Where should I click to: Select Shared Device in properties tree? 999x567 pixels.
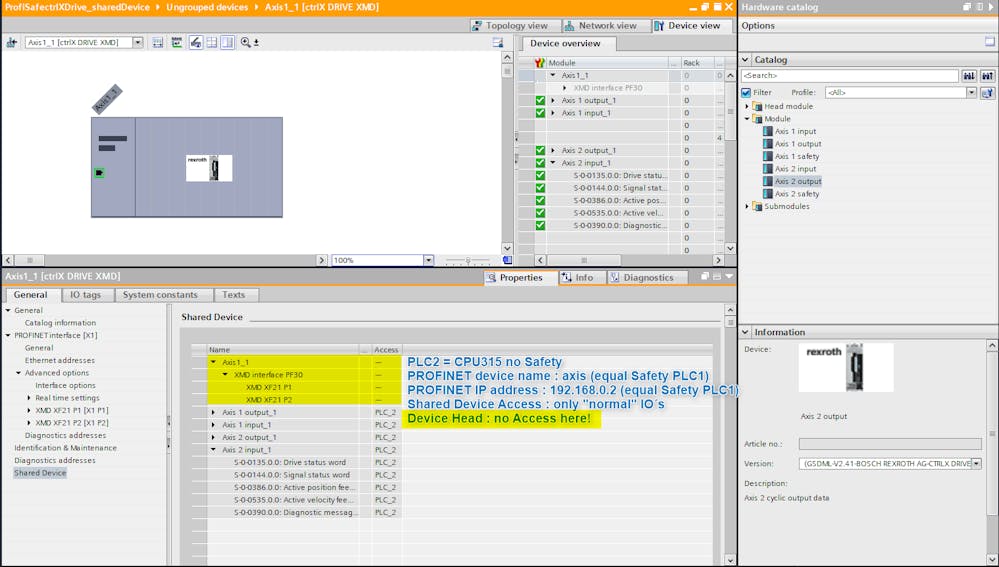pos(40,473)
